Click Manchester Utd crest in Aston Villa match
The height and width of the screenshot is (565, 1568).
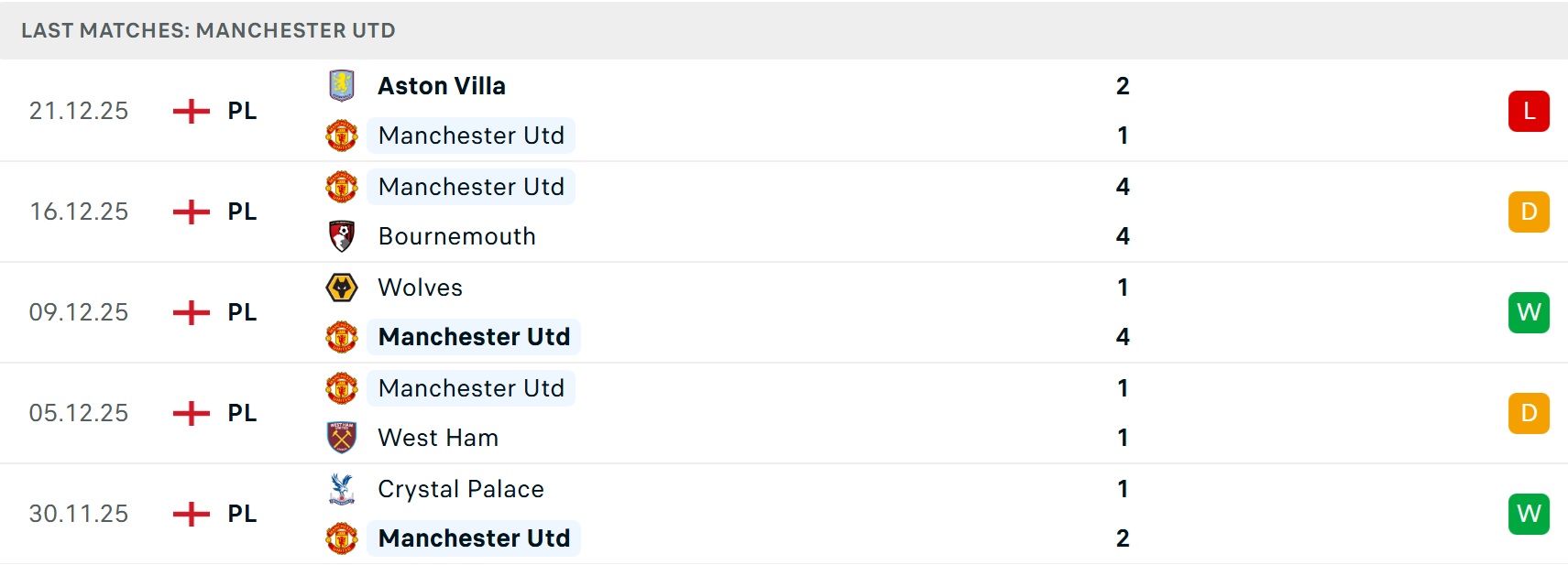(342, 136)
